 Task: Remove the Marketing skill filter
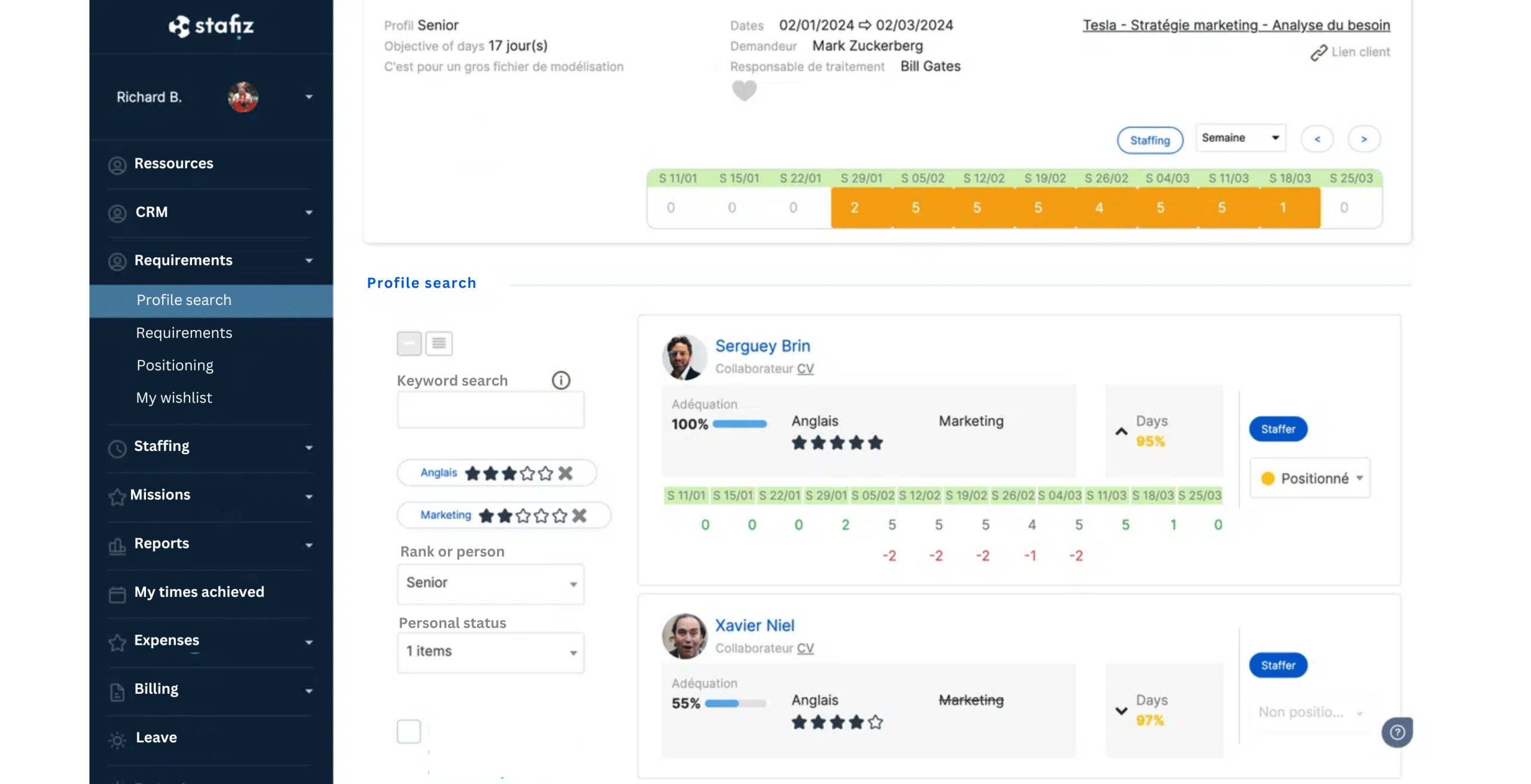(x=579, y=515)
